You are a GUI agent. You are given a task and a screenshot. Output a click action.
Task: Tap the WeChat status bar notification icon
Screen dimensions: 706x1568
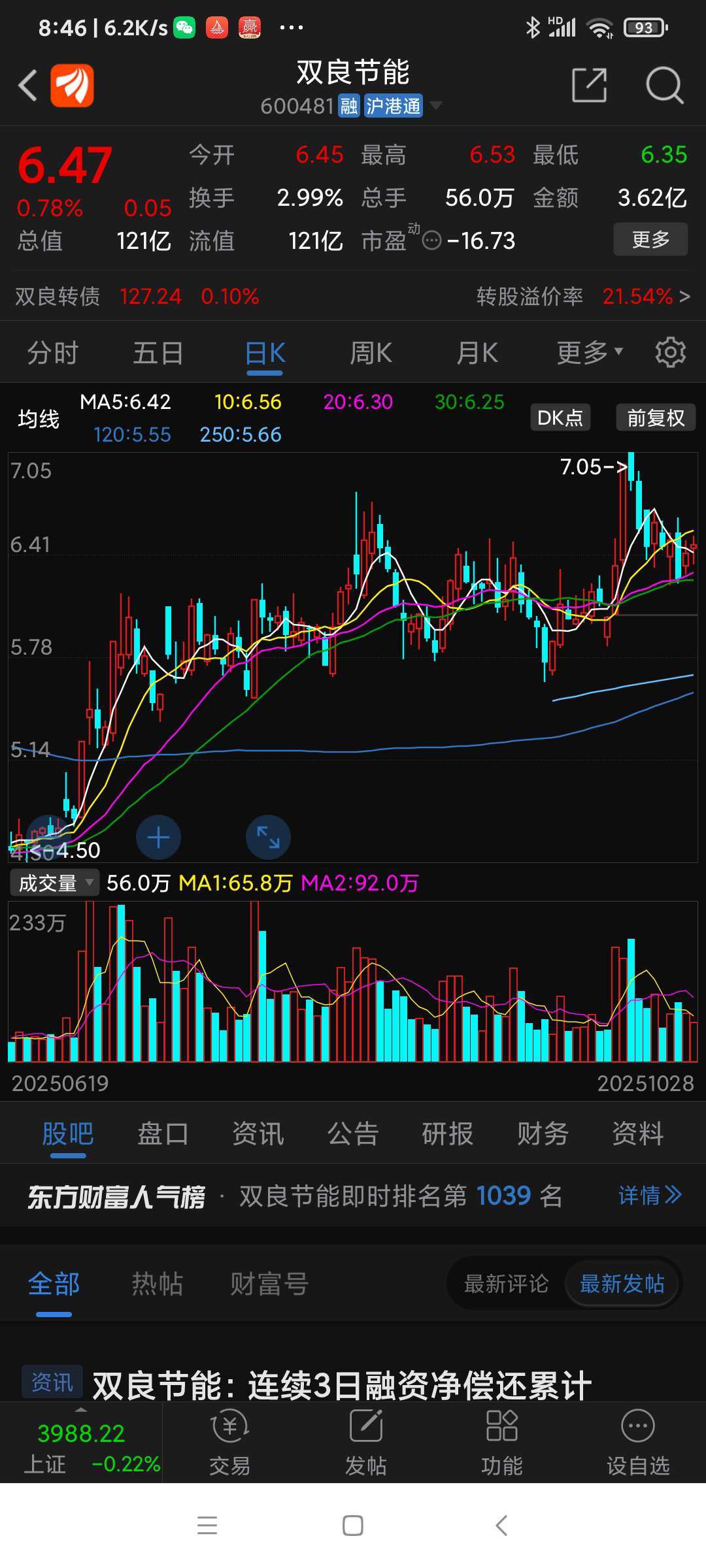184,27
